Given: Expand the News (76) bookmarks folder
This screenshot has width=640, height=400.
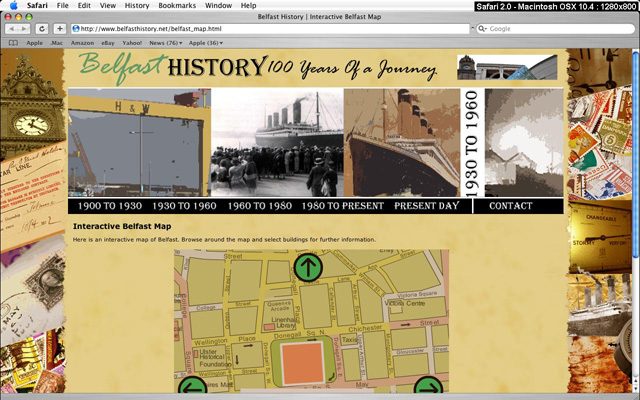Looking at the screenshot, I should pos(165,43).
